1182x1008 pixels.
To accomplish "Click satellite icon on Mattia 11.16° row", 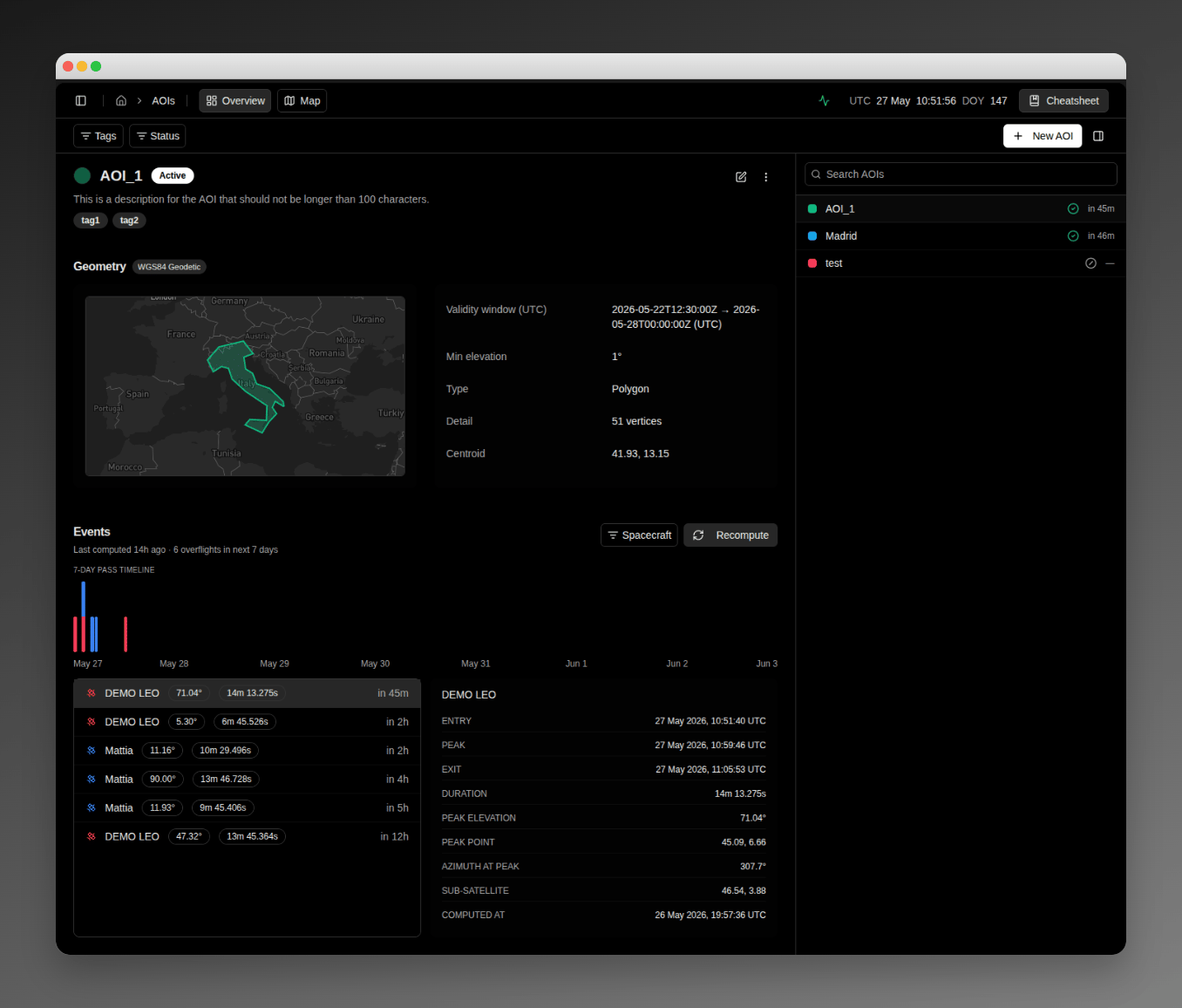I will click(92, 751).
